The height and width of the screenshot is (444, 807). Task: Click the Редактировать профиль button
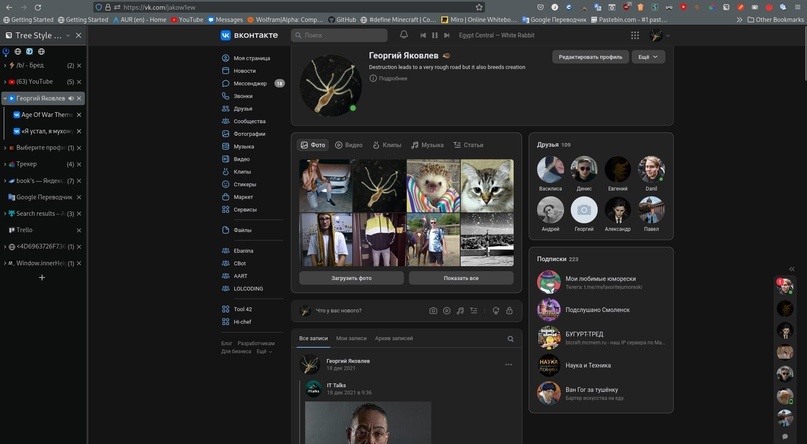[x=589, y=57]
